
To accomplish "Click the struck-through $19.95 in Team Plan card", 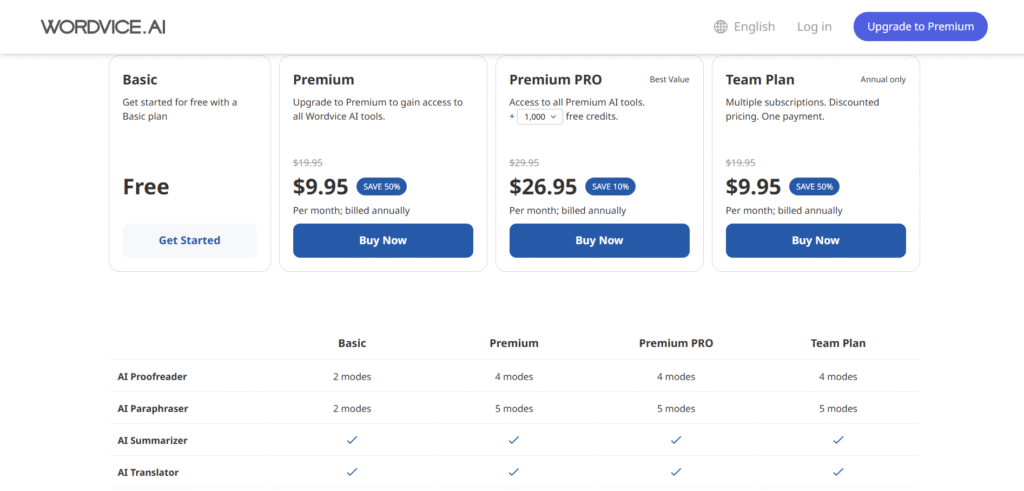I will point(741,163).
